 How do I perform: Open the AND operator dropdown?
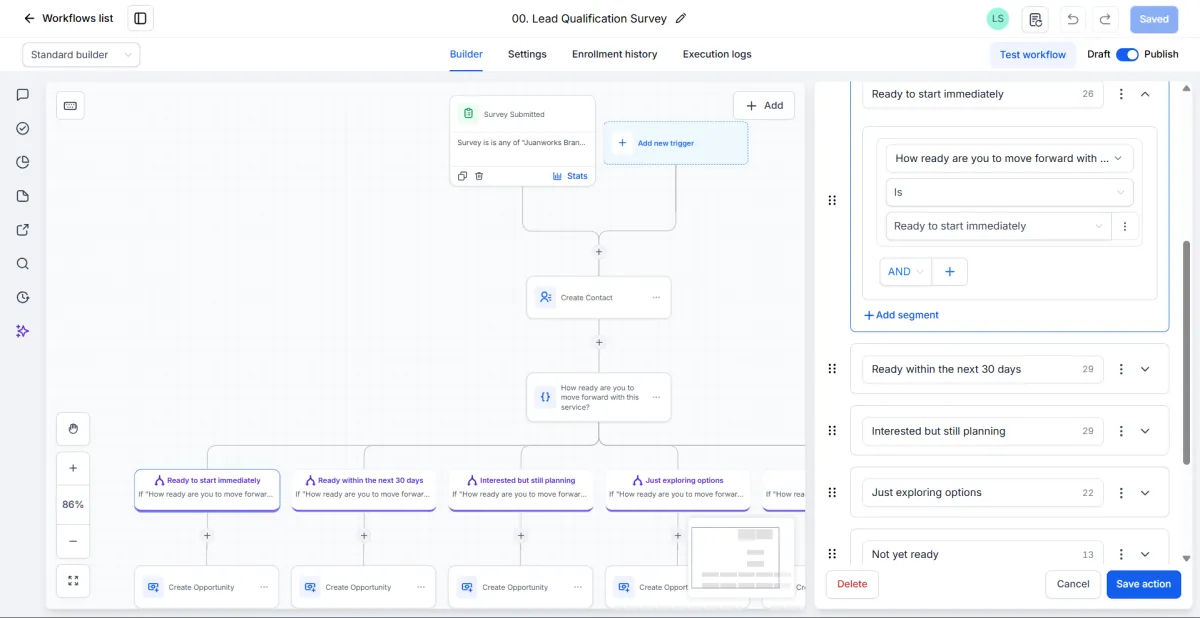point(906,272)
